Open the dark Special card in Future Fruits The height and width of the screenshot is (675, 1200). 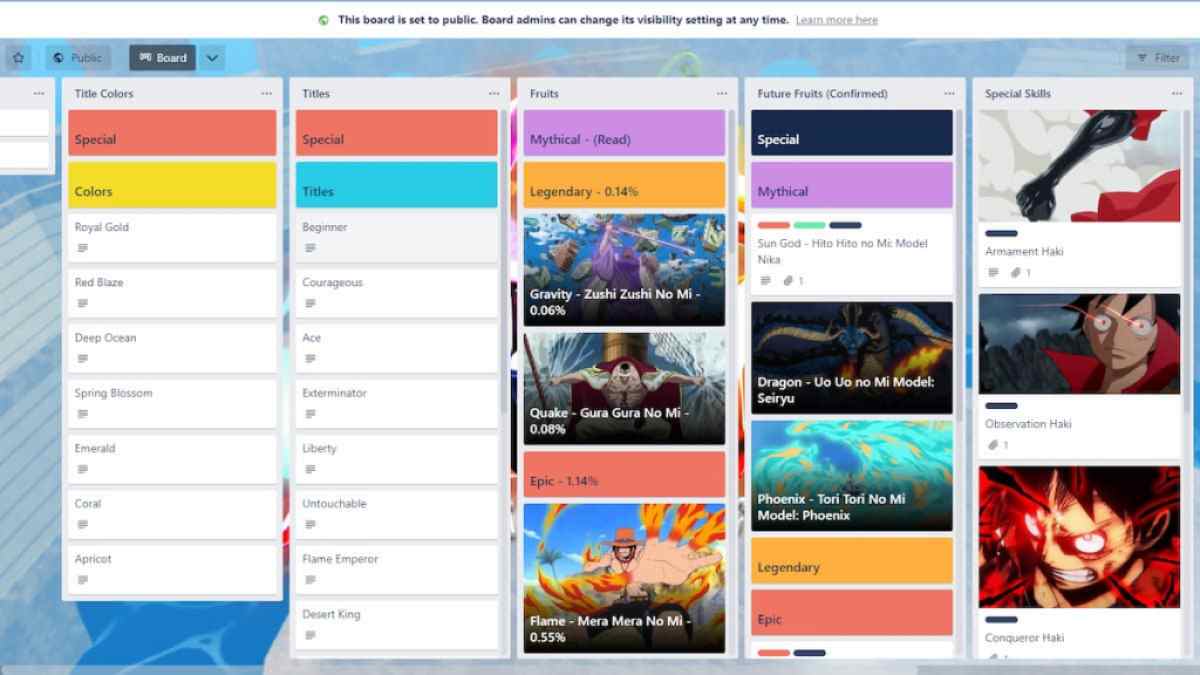[852, 133]
